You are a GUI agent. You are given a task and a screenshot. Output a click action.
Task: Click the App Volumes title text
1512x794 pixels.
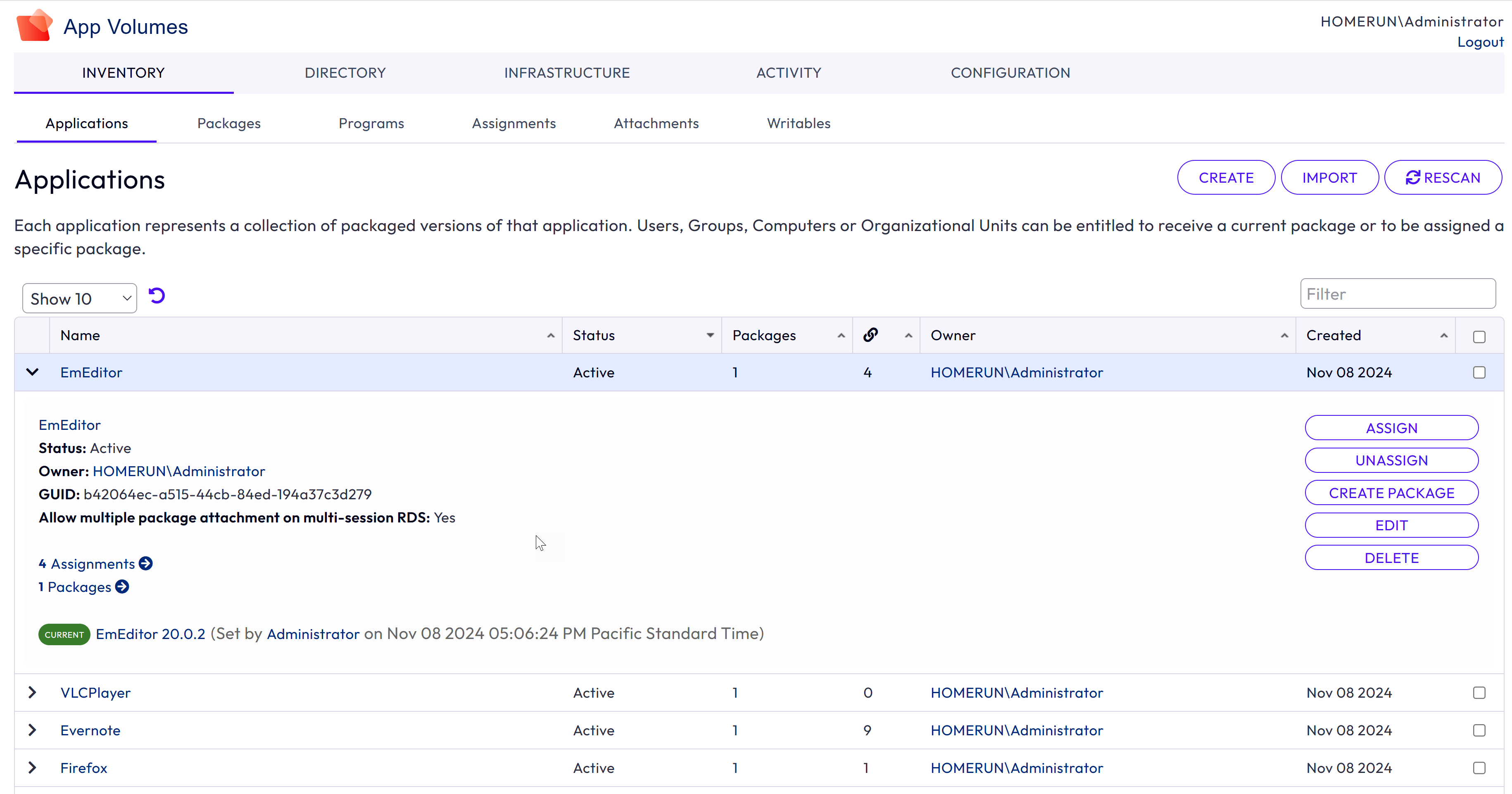[x=126, y=27]
